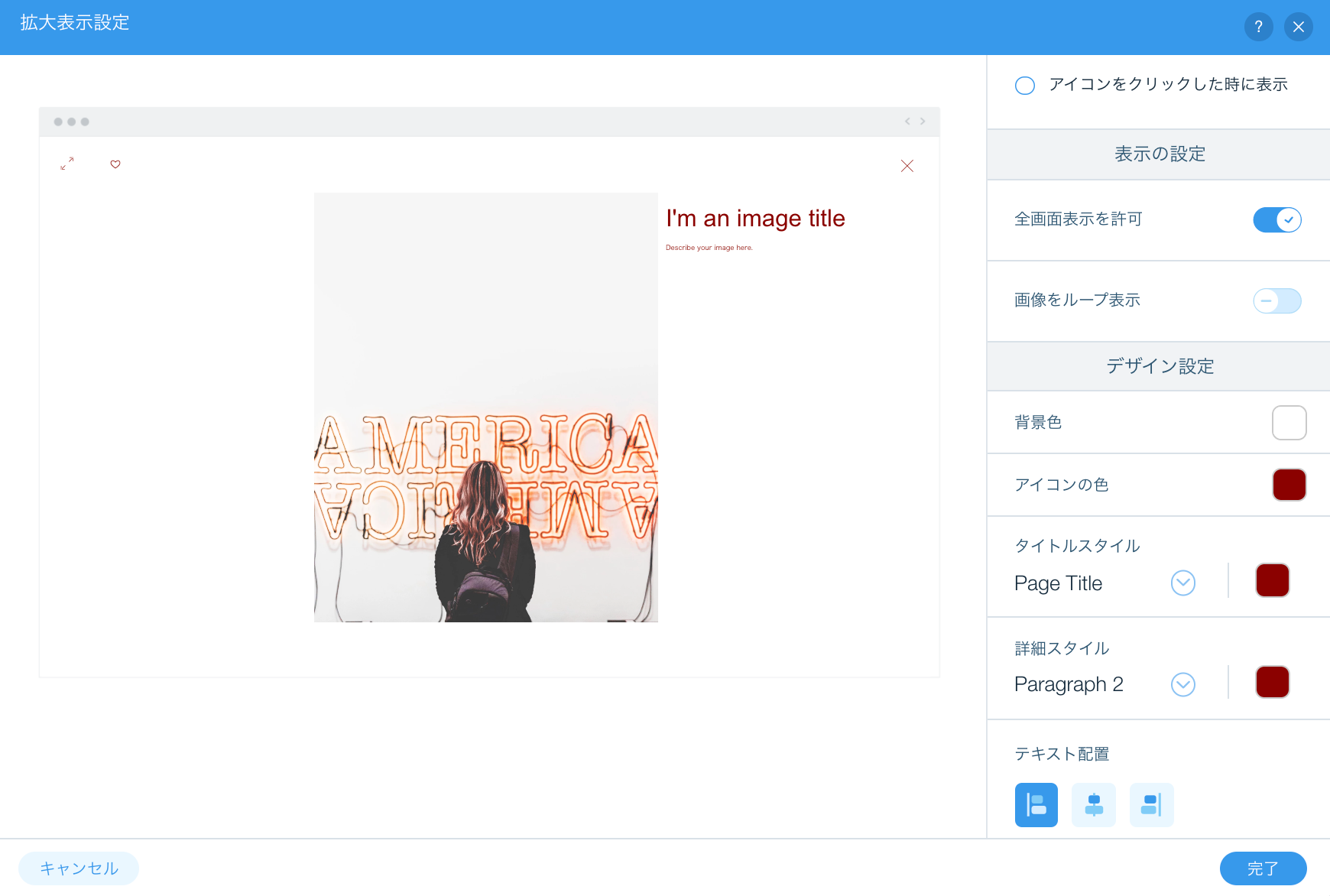
Task: Click the preview browser forward arrow
Action: [923, 122]
